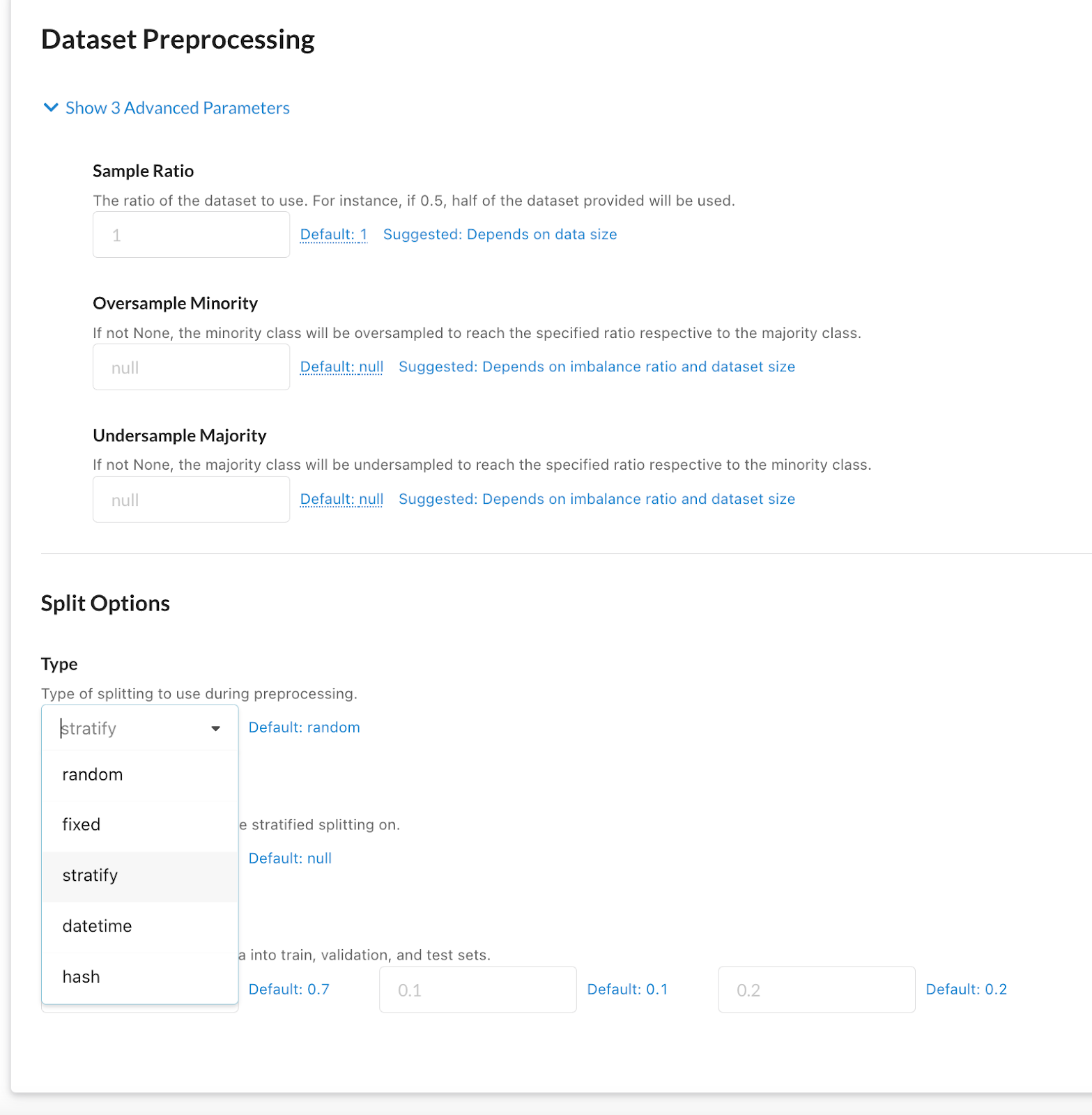Click Default: 1 link for Sample Ratio
1092x1115 pixels.
click(333, 235)
